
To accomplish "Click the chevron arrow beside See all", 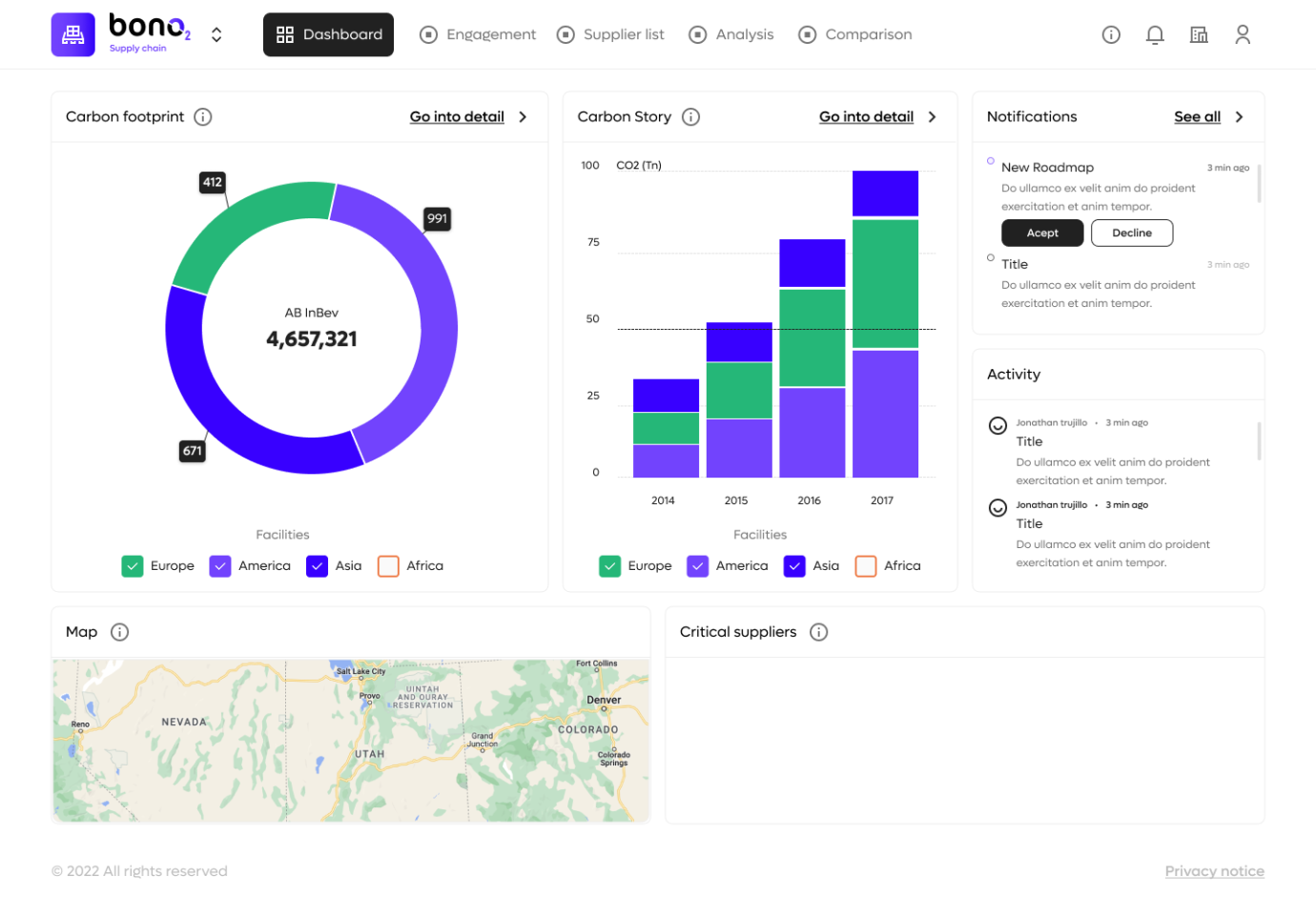I will [1239, 117].
